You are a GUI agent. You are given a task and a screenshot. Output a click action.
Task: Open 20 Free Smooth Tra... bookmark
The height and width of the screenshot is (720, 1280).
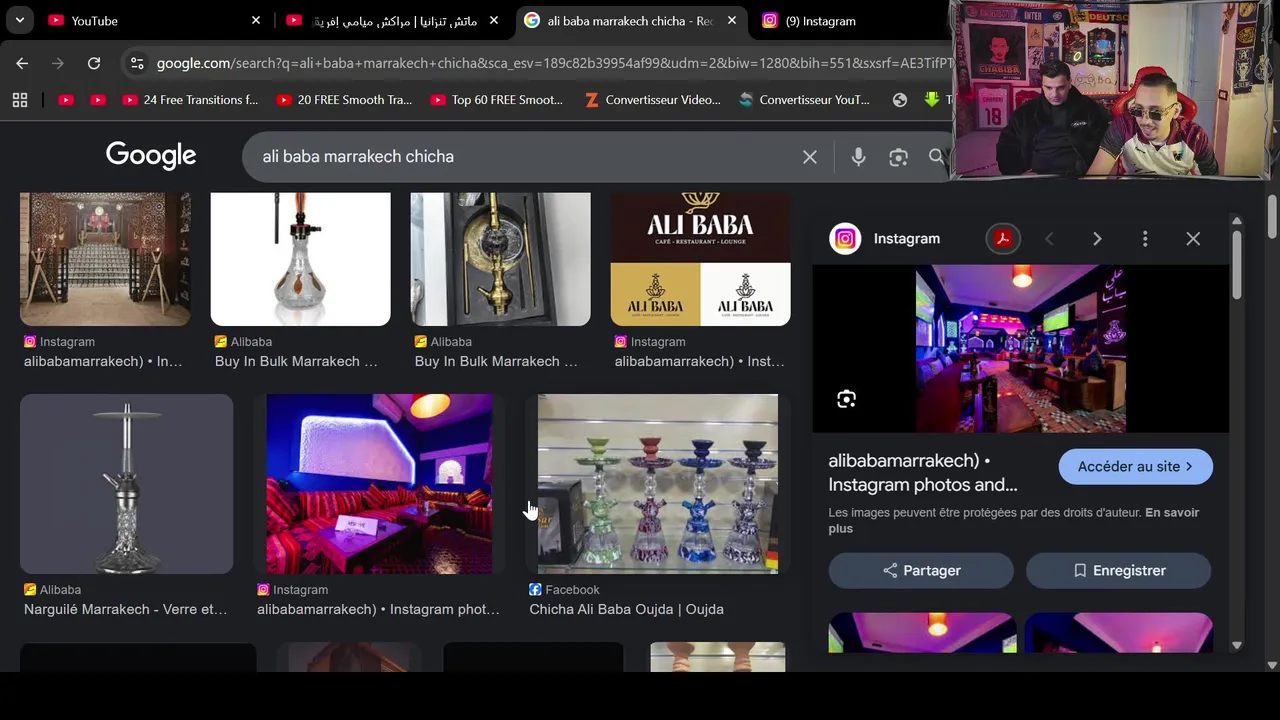(x=344, y=100)
